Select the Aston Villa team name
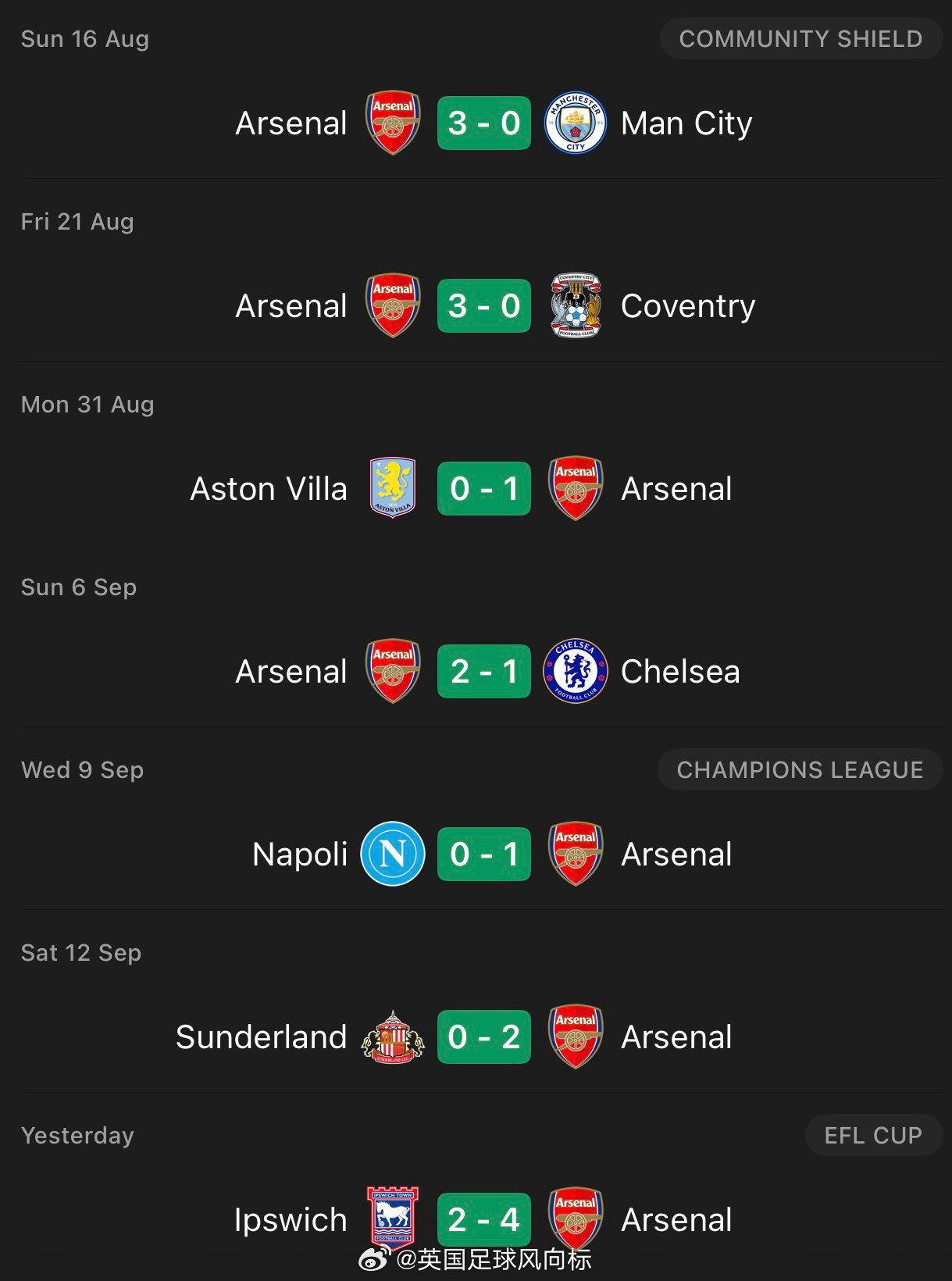The width and height of the screenshot is (952, 1281). point(269,489)
